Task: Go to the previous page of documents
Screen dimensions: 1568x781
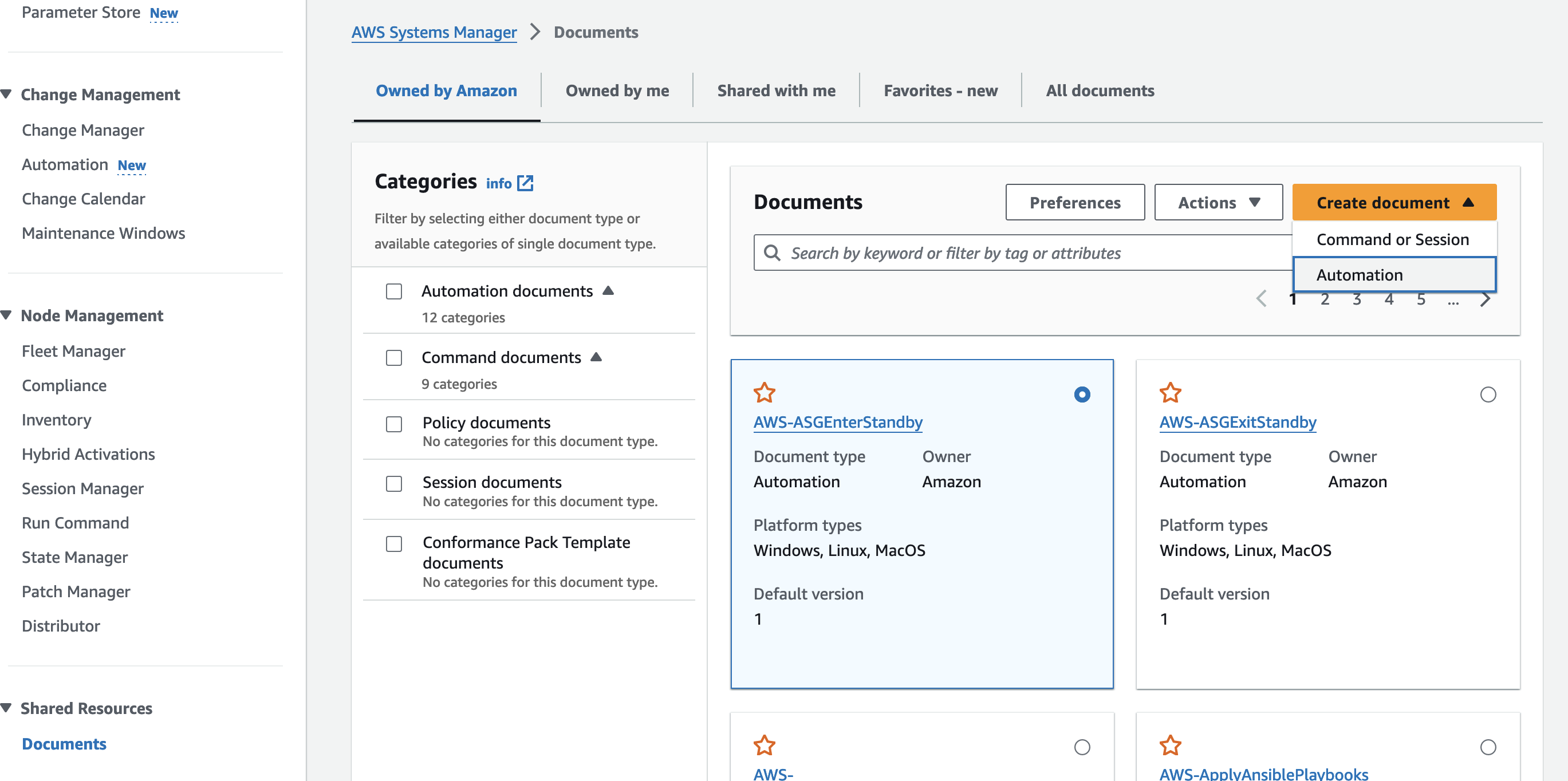Action: [1261, 299]
